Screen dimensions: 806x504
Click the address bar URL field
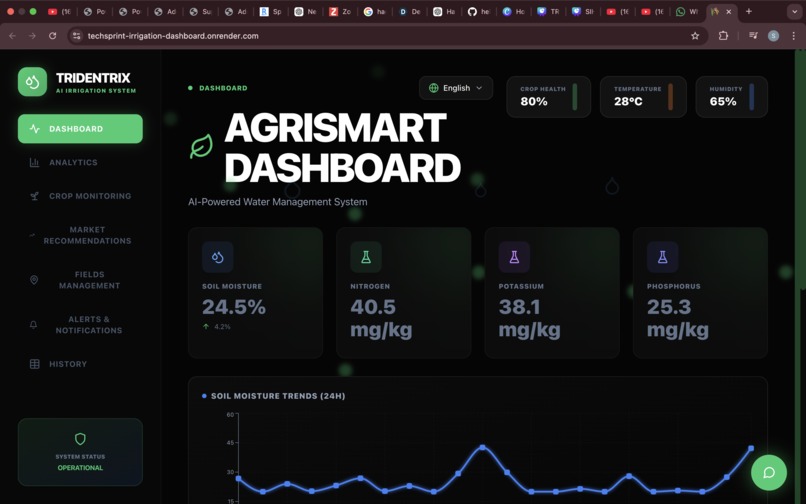pos(386,36)
